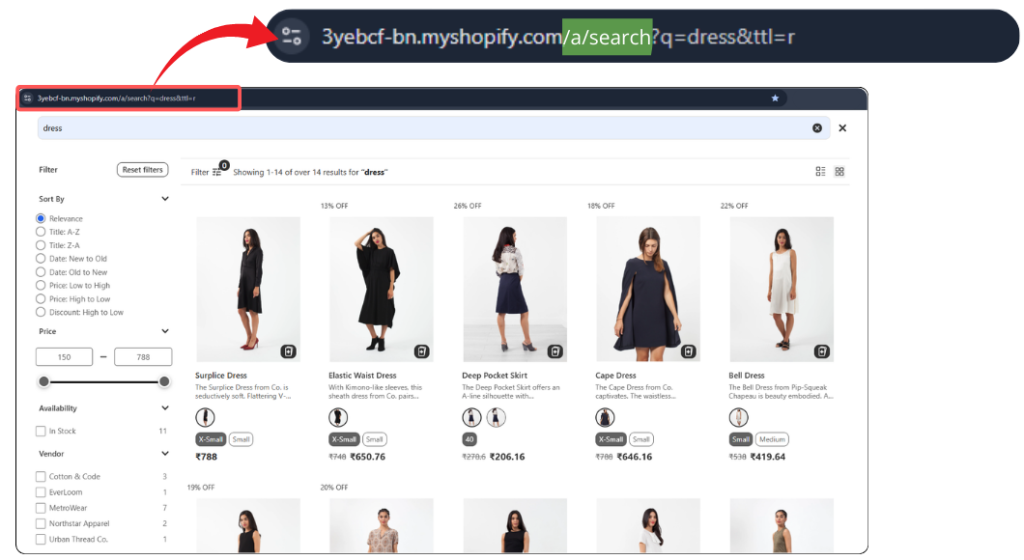Screen dimensions: 1024x560
Task: Close the search overlay with the X
Action: pyautogui.click(x=842, y=128)
